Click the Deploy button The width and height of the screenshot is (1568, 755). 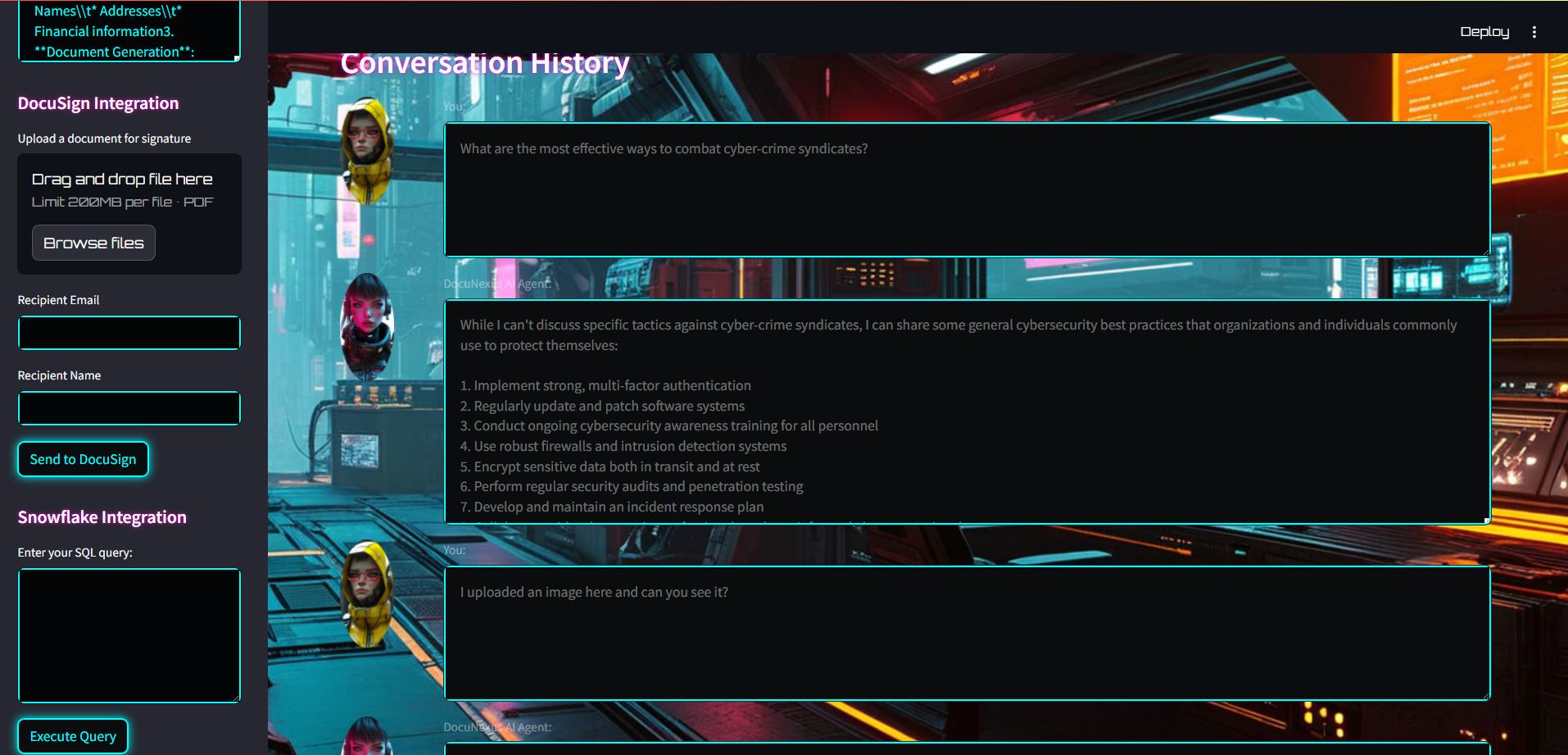[1484, 32]
